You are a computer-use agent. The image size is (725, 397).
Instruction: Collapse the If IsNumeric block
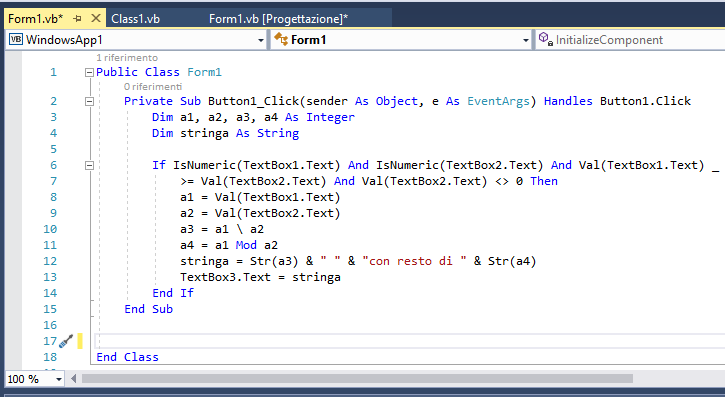tap(89, 165)
